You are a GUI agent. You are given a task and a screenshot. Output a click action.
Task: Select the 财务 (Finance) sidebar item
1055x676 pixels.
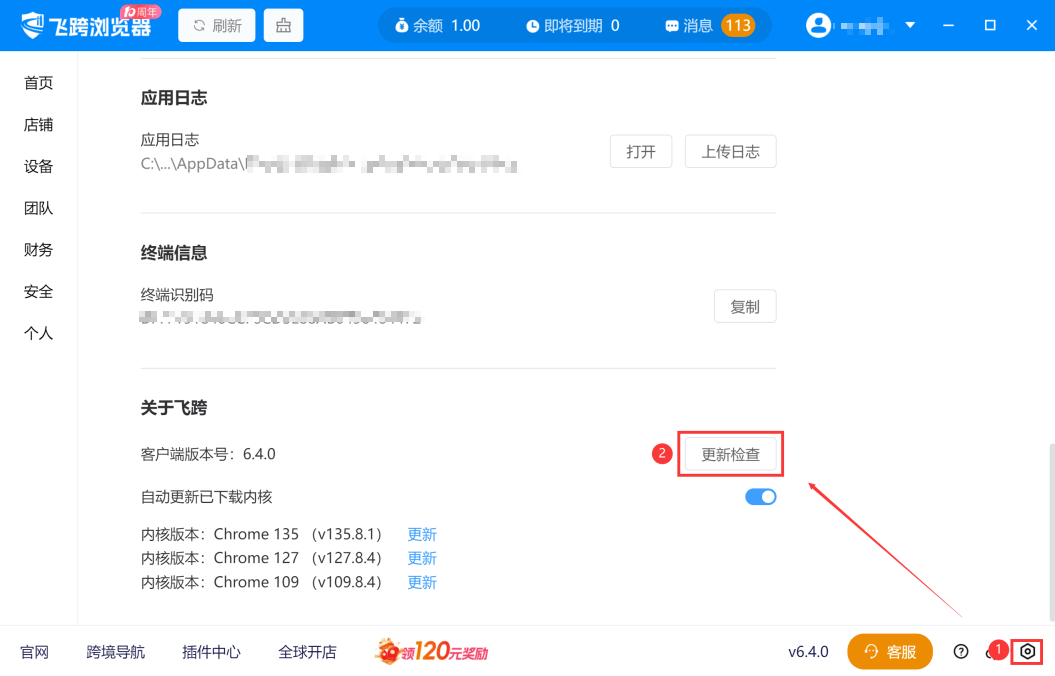click(x=38, y=250)
